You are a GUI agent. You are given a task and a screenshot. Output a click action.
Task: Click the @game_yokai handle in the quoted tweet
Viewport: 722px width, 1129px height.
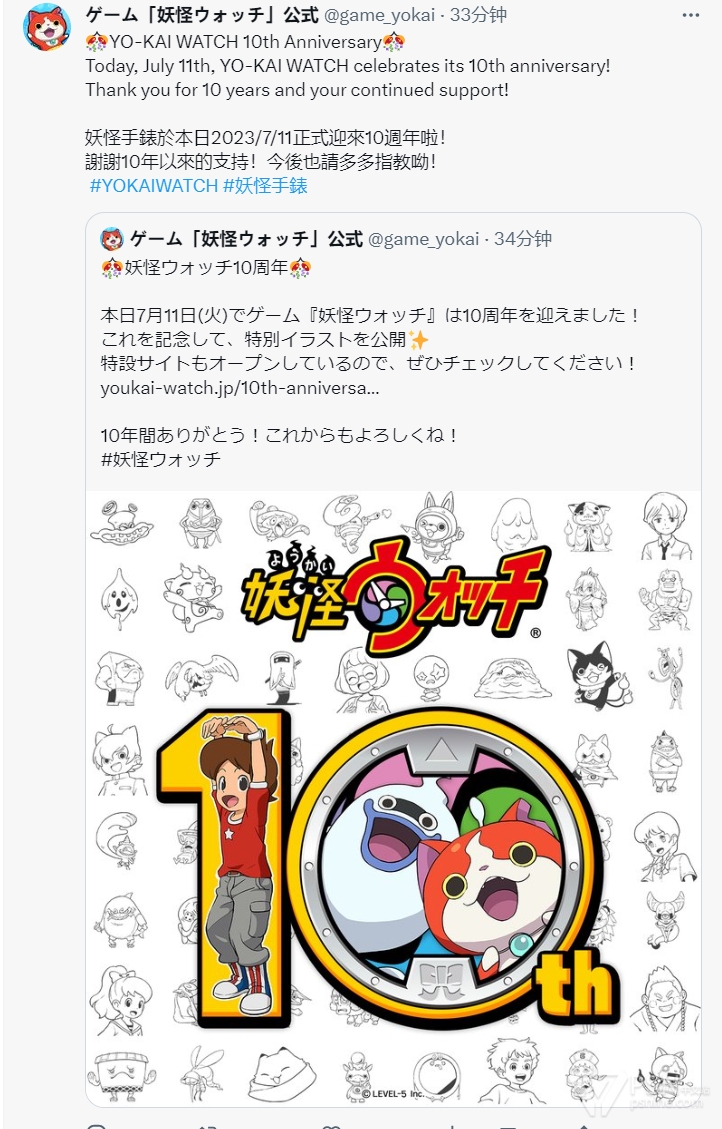point(423,239)
